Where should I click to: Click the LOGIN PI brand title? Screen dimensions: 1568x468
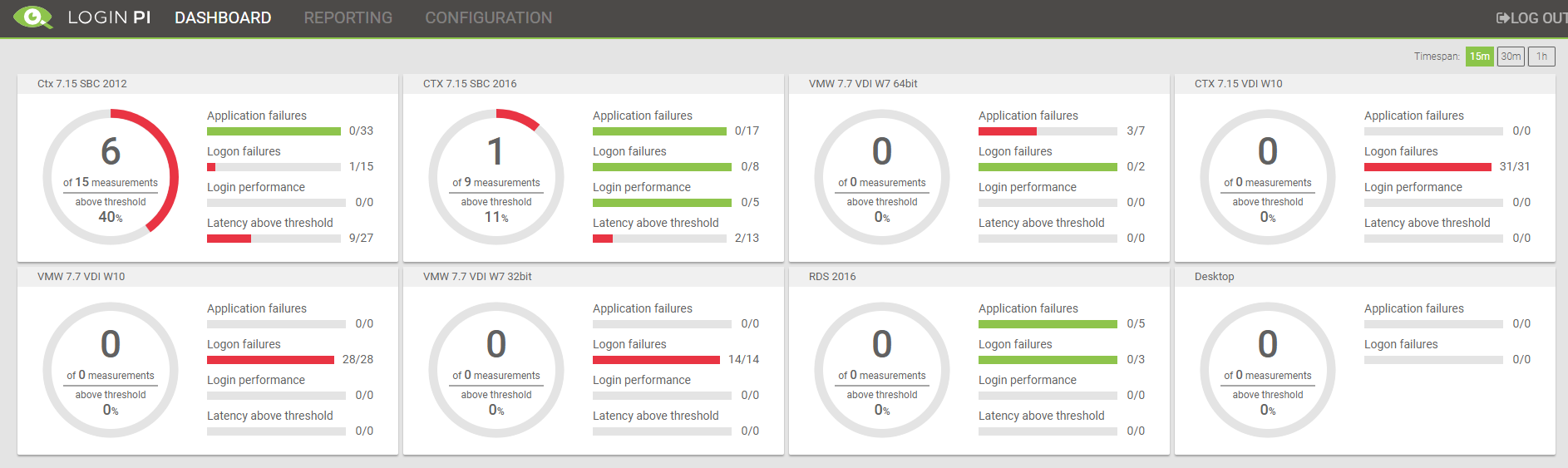(x=109, y=17)
